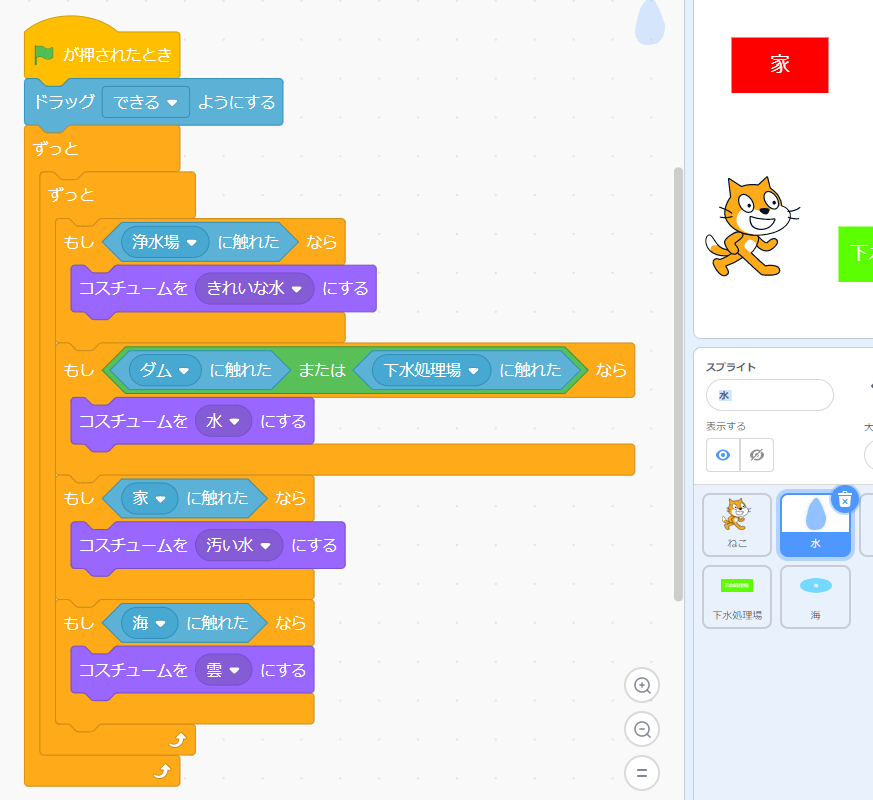
Task: Click the red 家 sprite on the stage
Action: (779, 65)
